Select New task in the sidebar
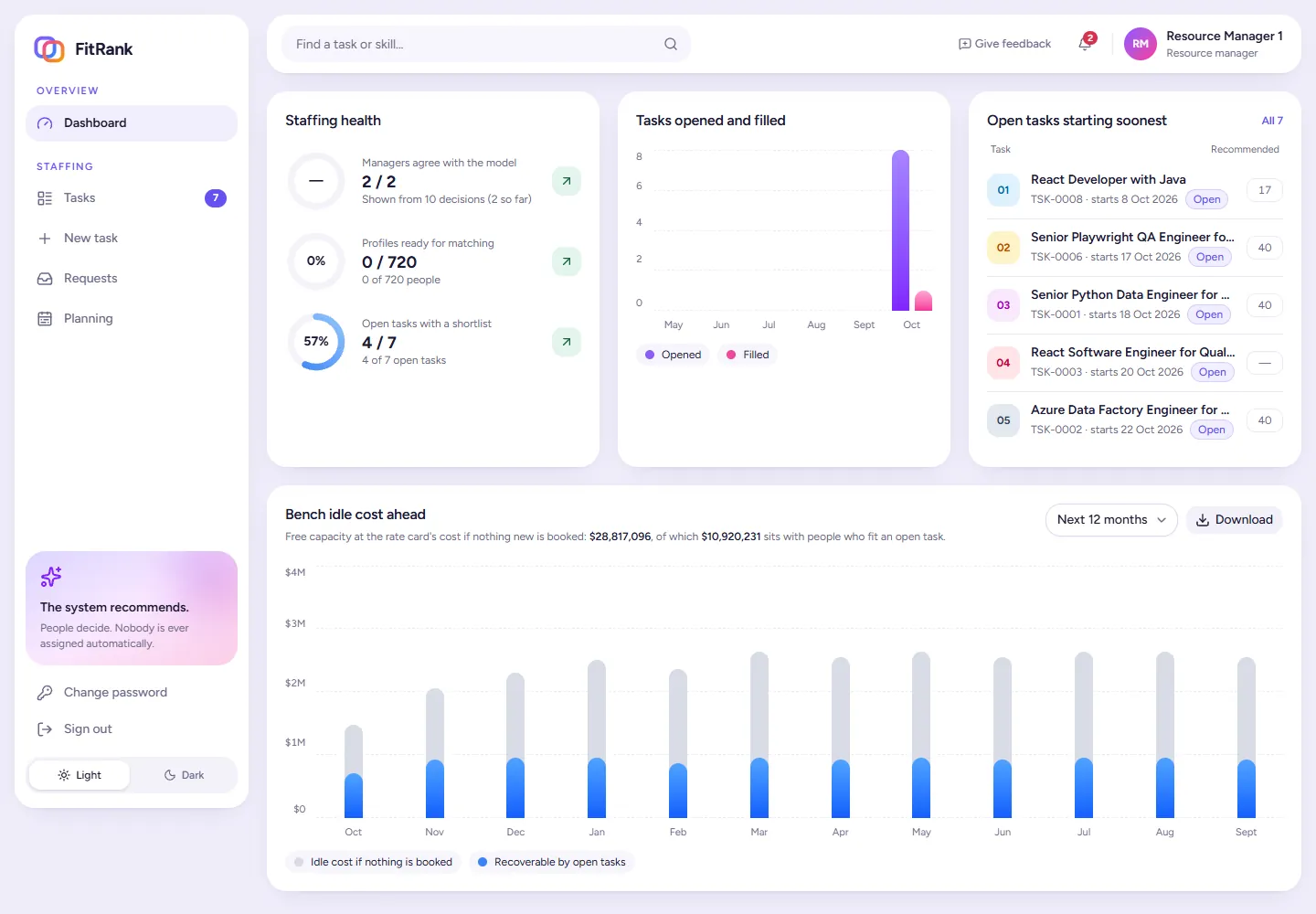1316x914 pixels. [132, 239]
